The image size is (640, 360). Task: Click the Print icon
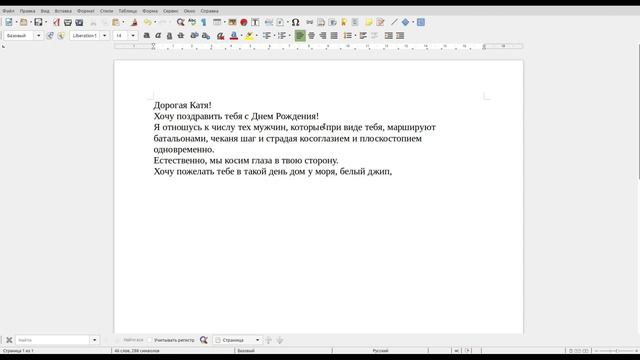(68, 22)
